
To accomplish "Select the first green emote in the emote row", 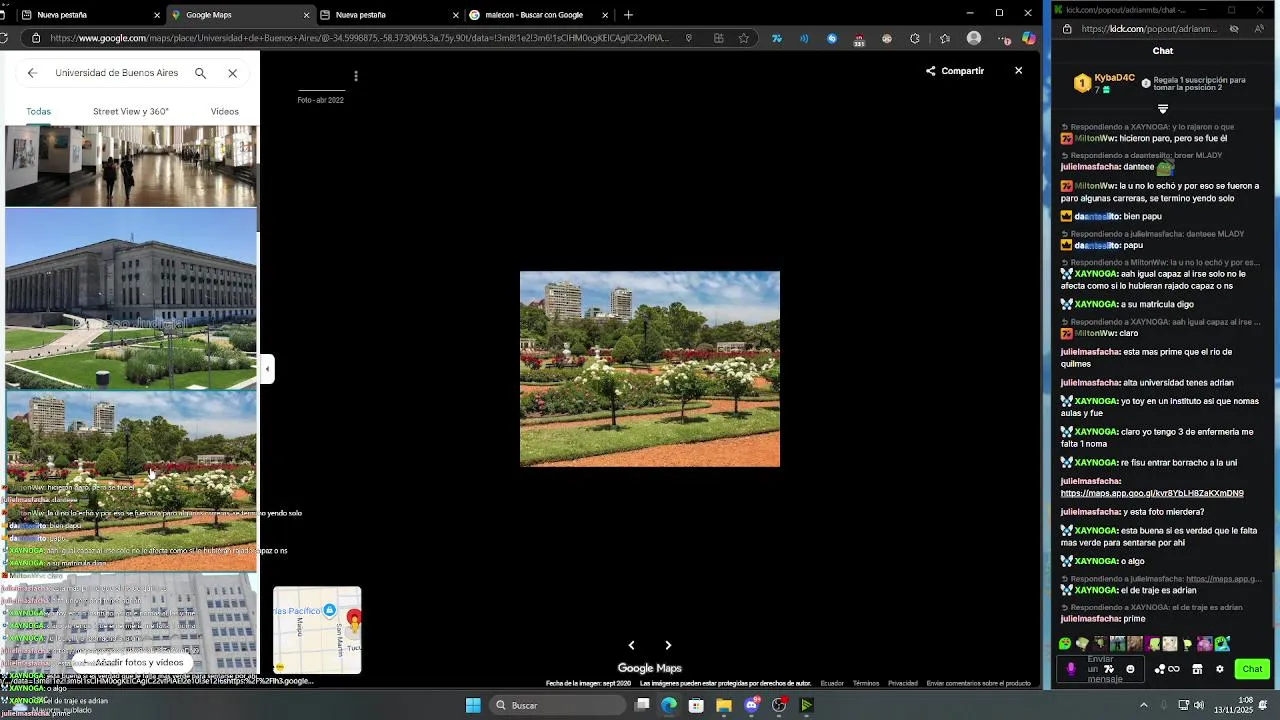I will (x=1065, y=644).
